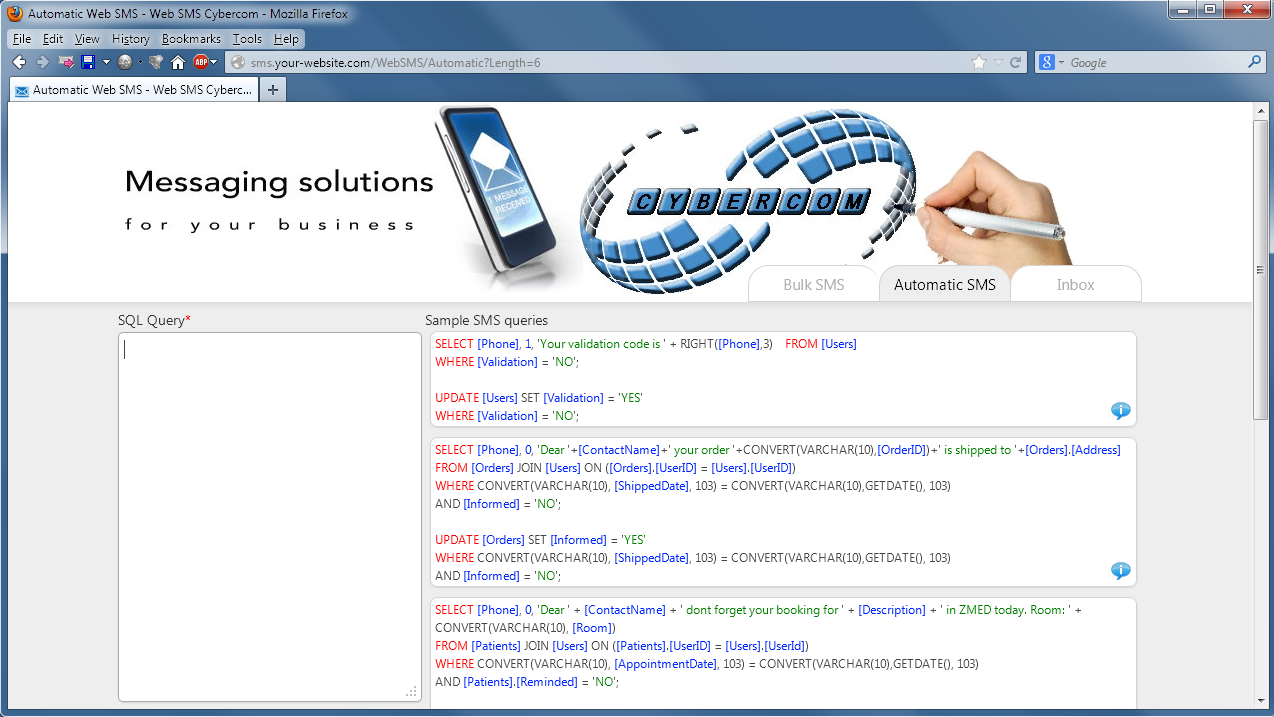Open the Help menu

(x=286, y=39)
